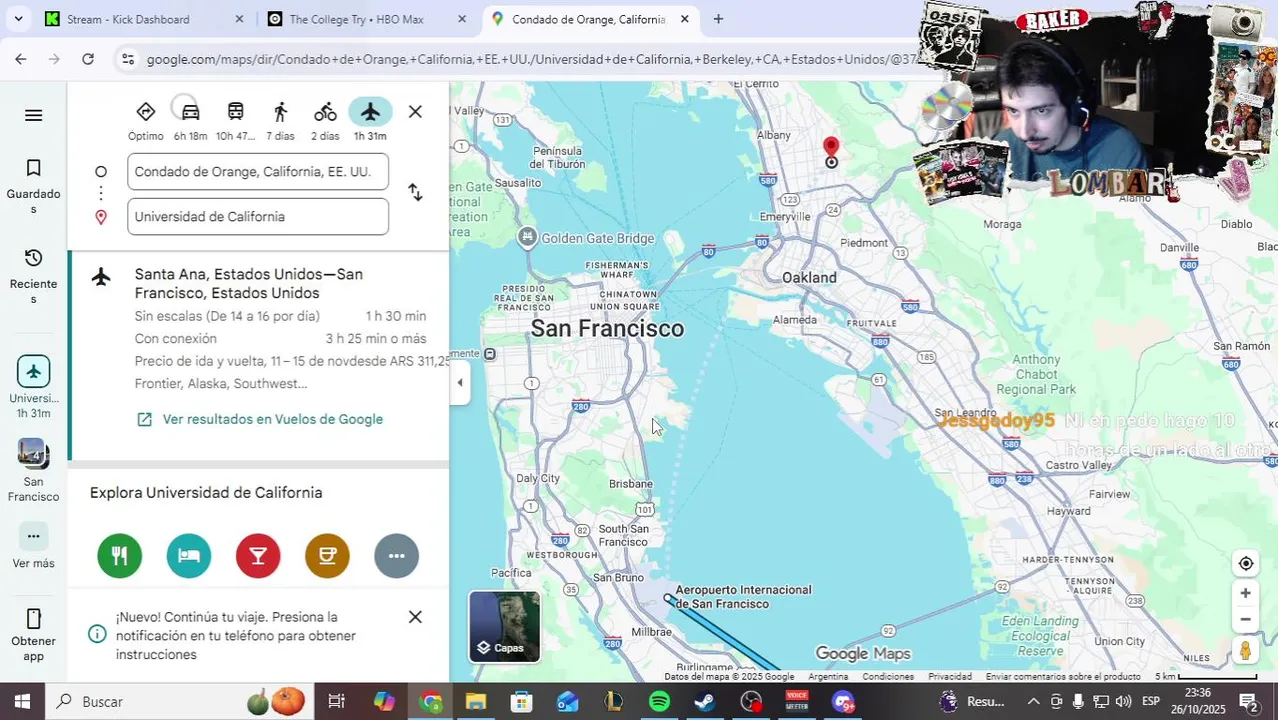Image resolution: width=1278 pixels, height=720 pixels.
Task: Select the driving travel mode 6h 18m
Action: pyautogui.click(x=190, y=120)
